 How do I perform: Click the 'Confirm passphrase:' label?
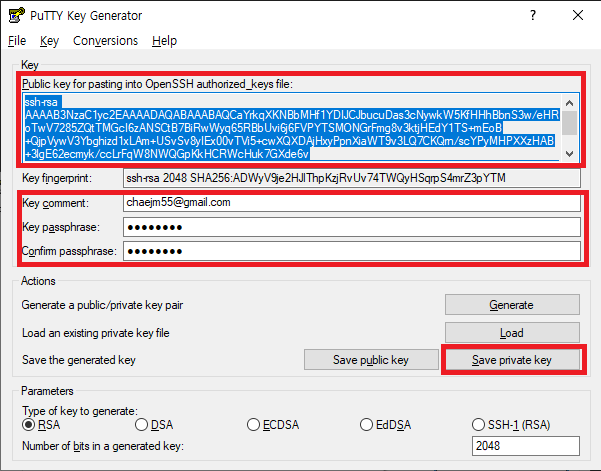click(x=69, y=251)
